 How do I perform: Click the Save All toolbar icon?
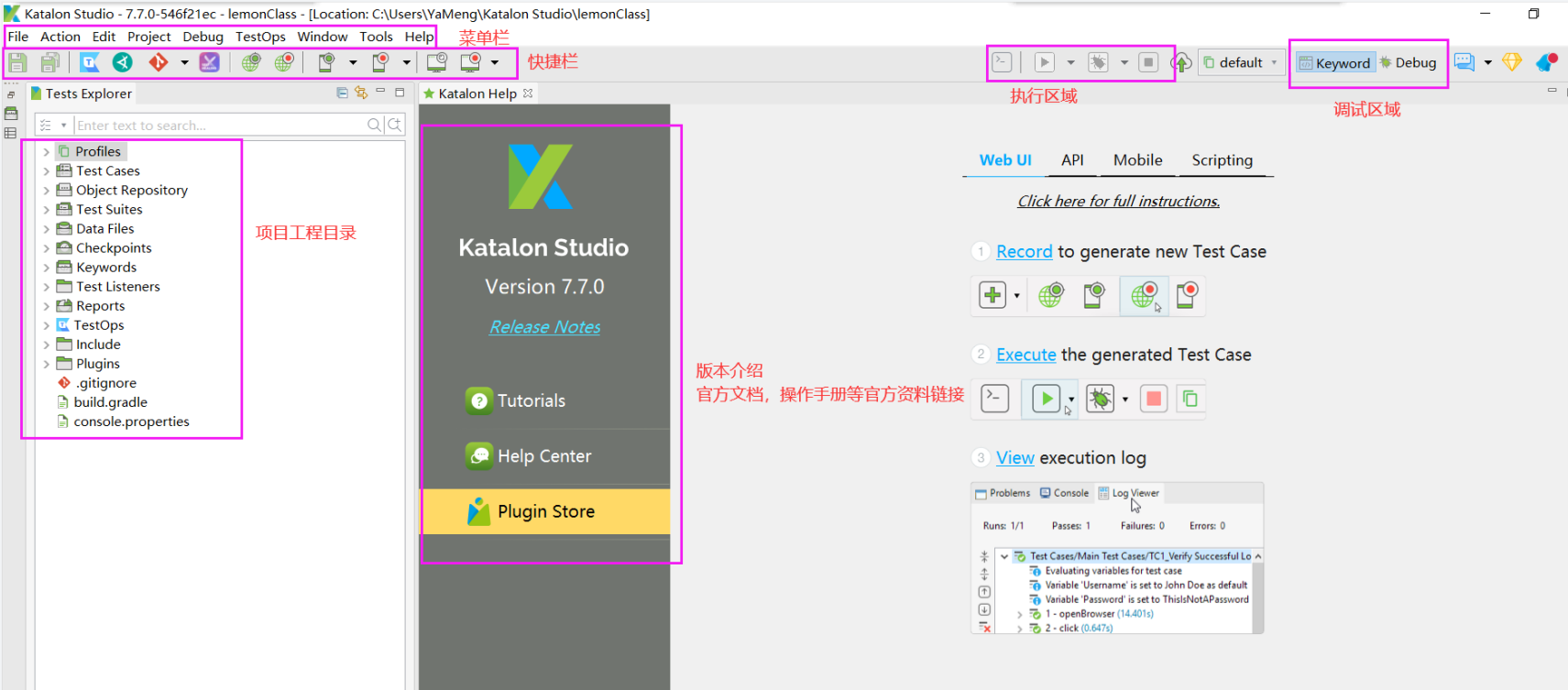point(50,62)
